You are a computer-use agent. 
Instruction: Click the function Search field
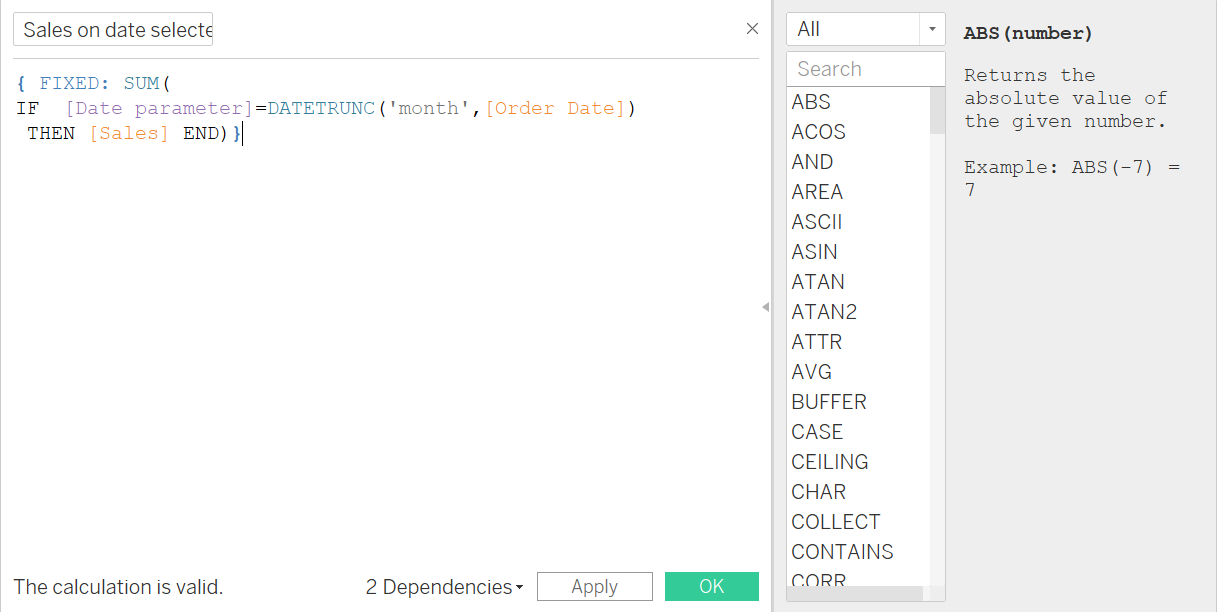[x=866, y=69]
